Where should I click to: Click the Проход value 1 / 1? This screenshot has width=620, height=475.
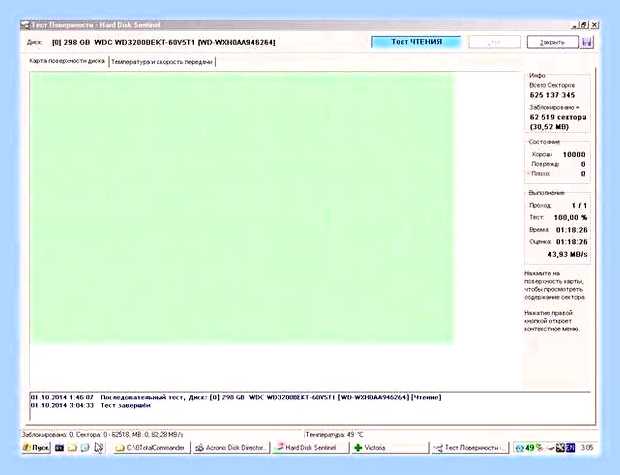pos(579,206)
